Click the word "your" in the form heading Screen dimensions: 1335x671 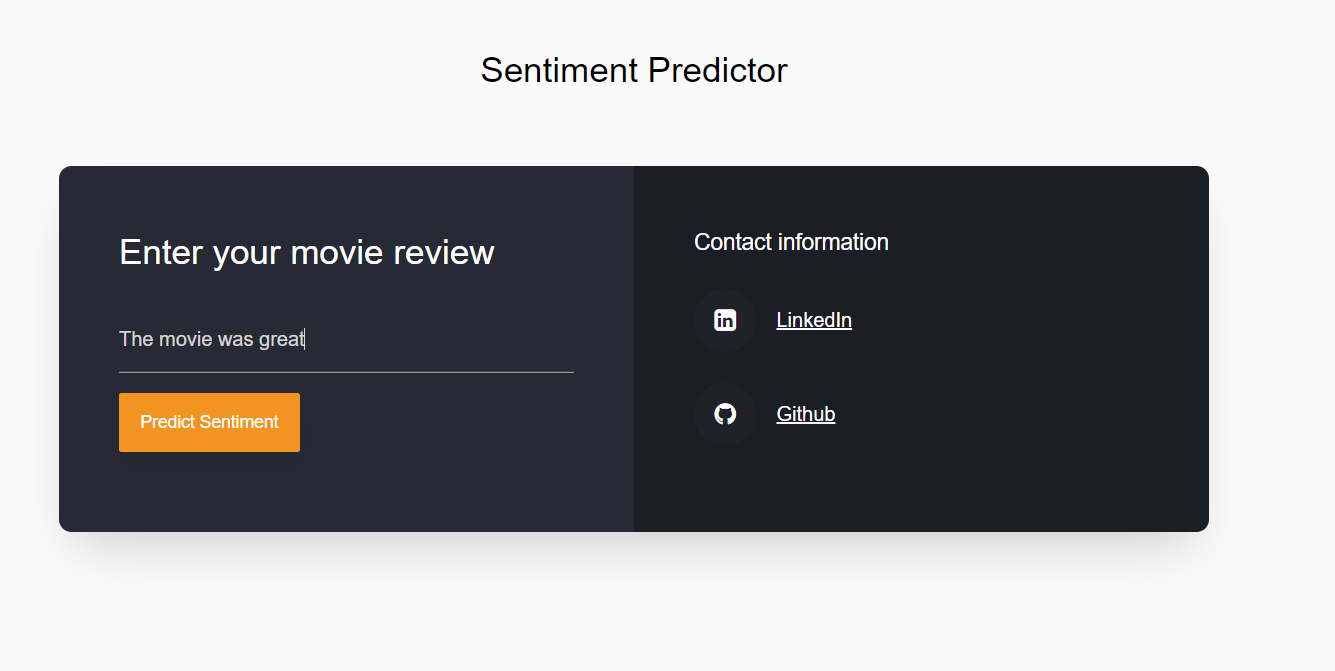click(247, 252)
